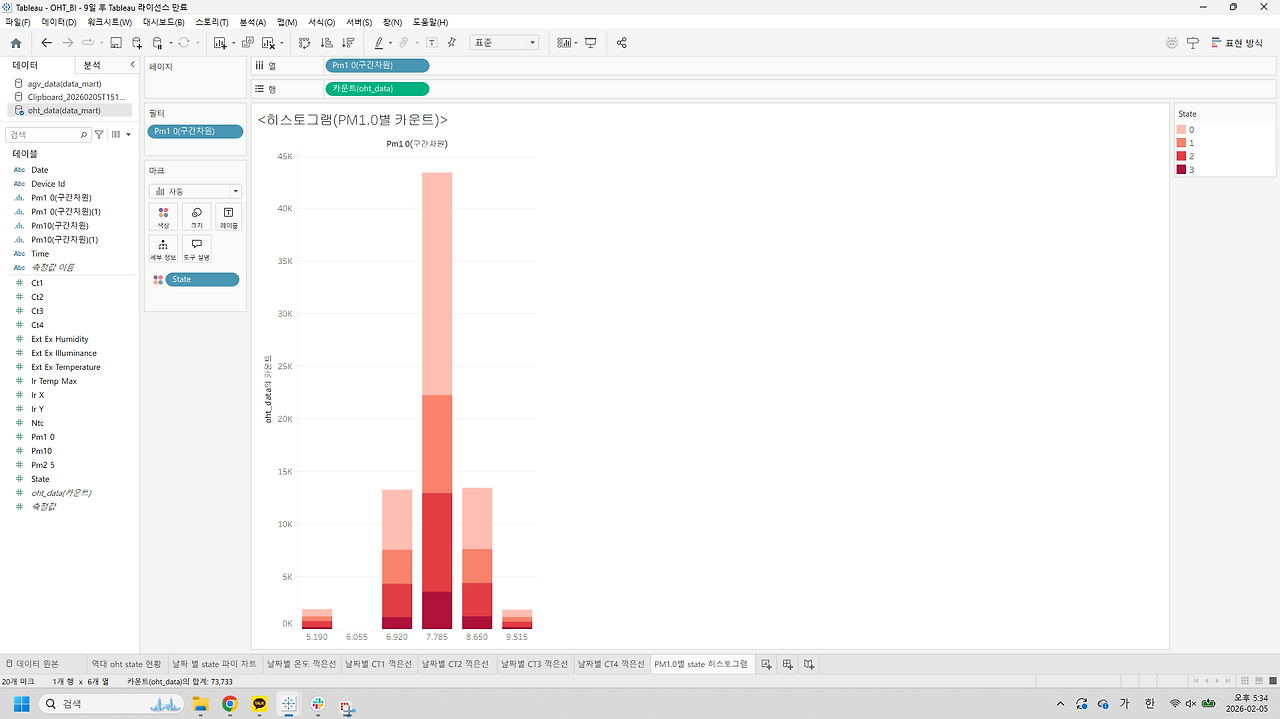Select Pm1 0(구간차원) pill on filters shelf

click(195, 131)
